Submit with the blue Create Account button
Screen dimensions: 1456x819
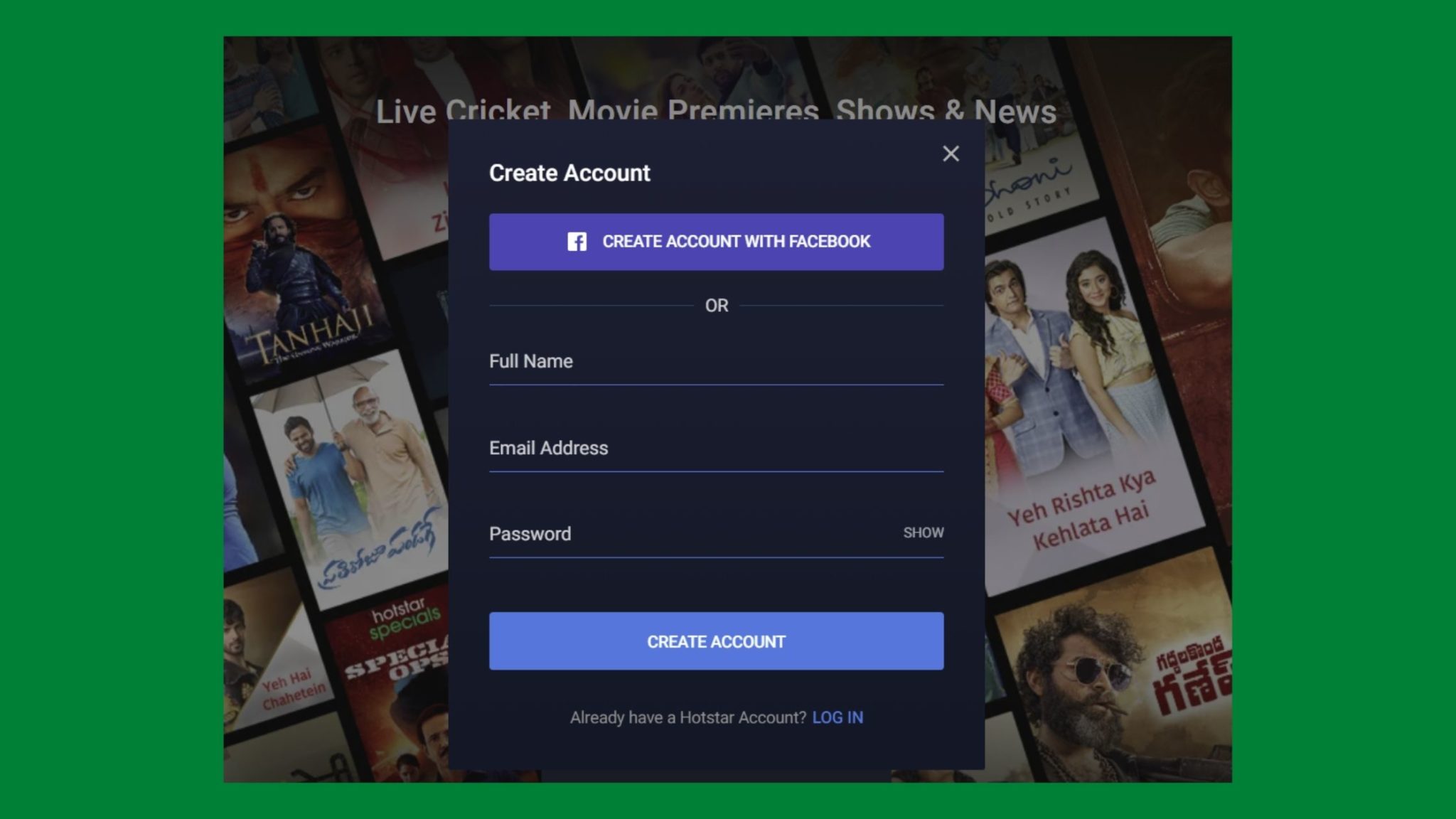point(716,641)
